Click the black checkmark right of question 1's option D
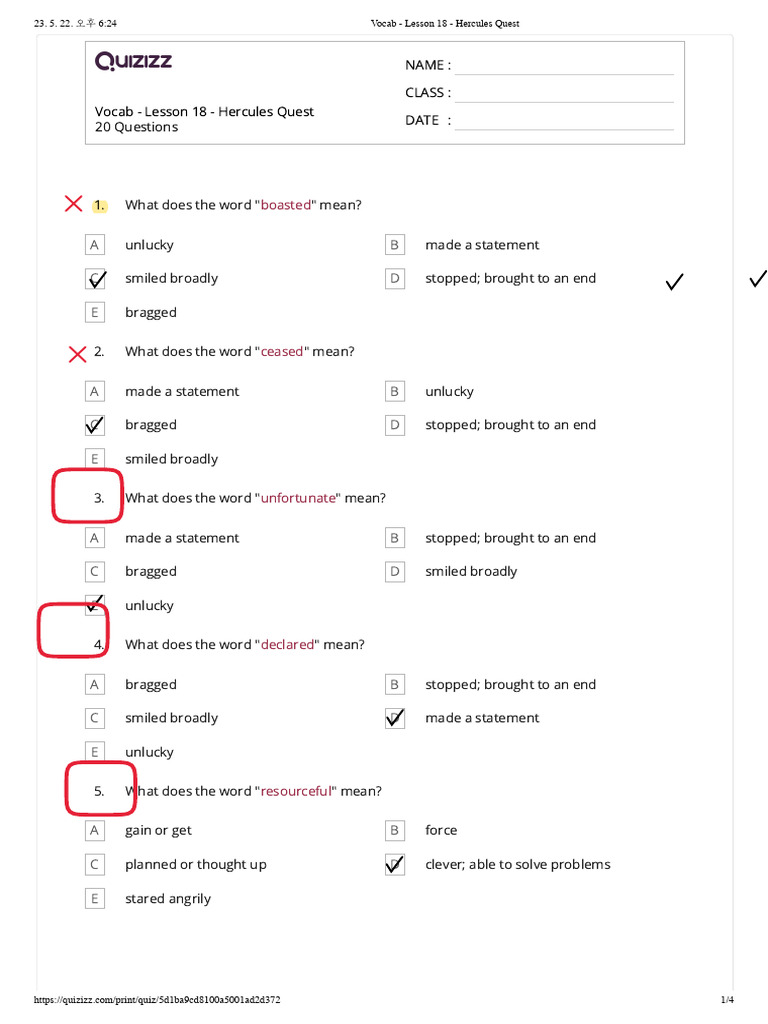 (675, 281)
